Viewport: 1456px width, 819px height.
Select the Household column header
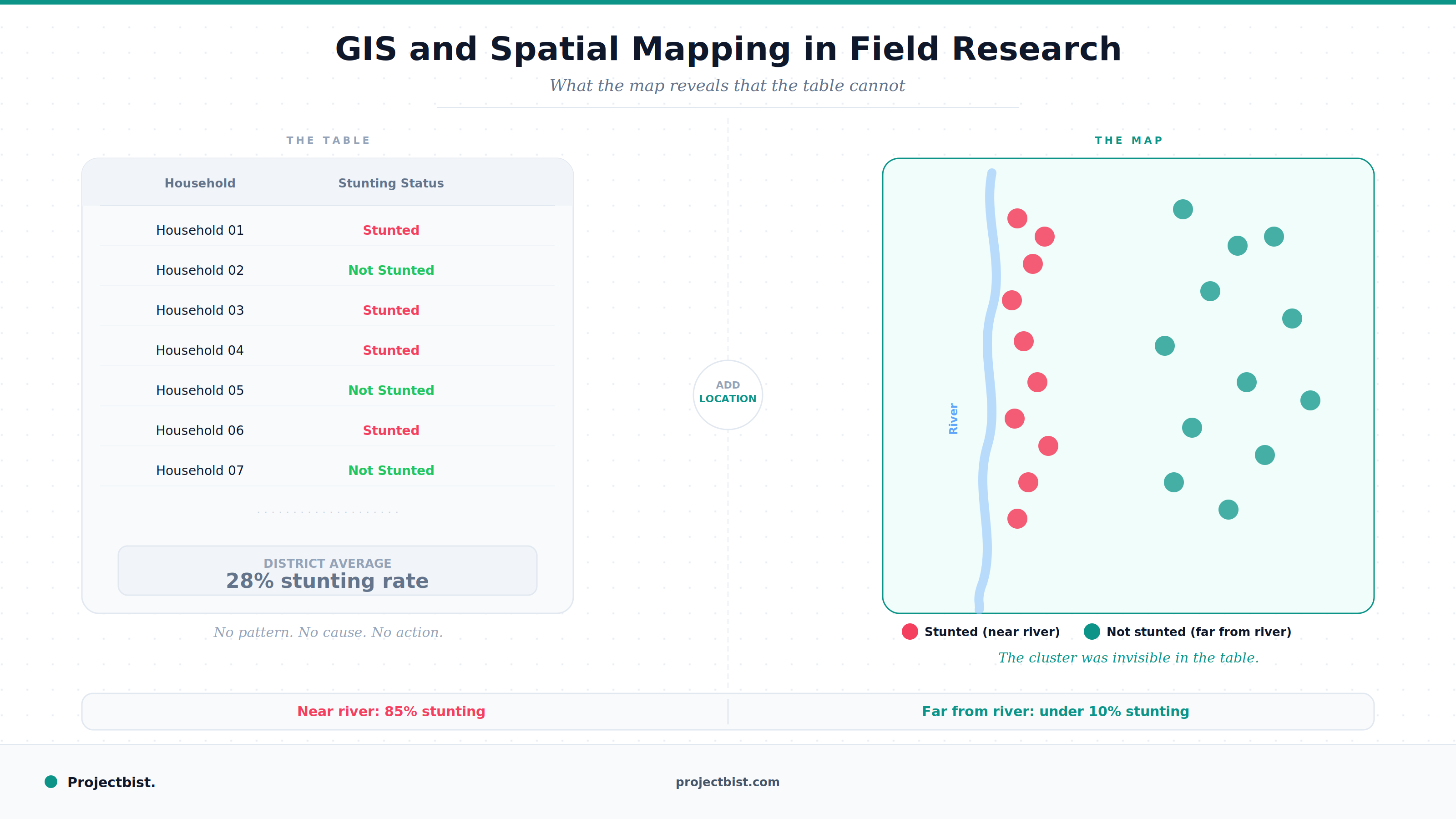(200, 183)
